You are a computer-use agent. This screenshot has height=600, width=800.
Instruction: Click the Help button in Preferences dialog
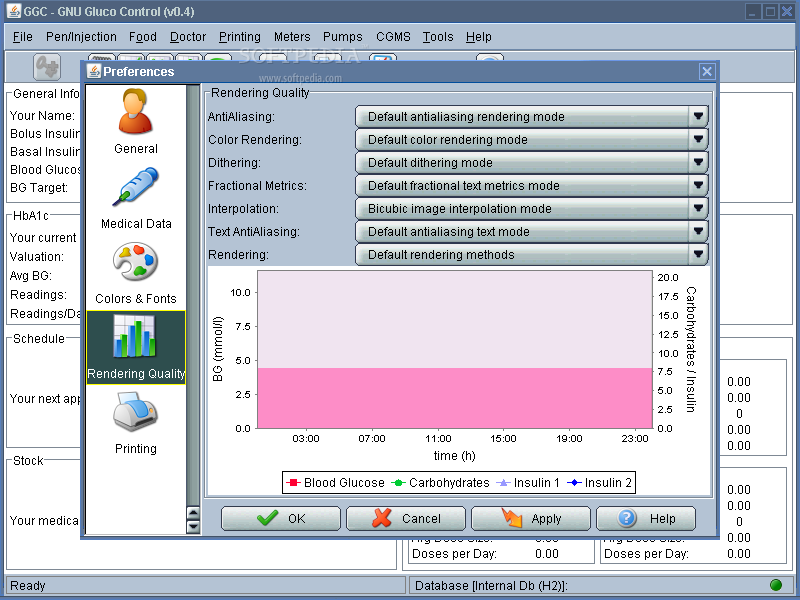click(646, 518)
